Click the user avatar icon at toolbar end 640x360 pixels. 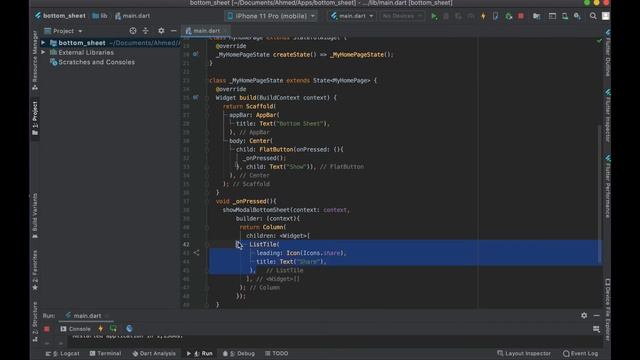606,16
